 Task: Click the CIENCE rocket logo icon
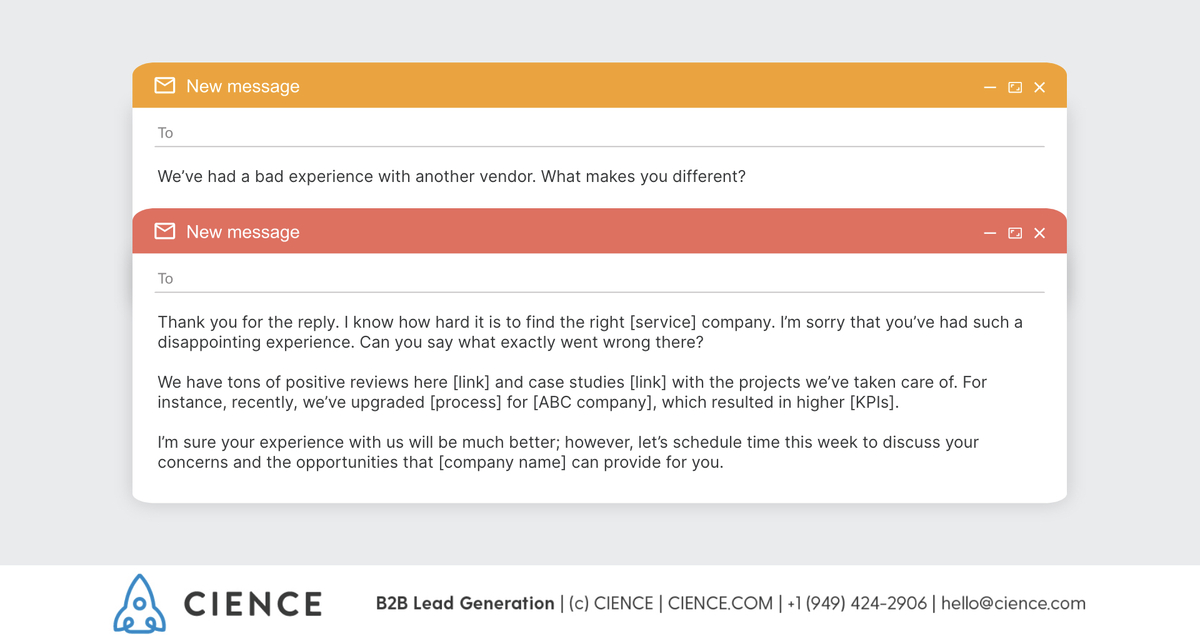(138, 603)
